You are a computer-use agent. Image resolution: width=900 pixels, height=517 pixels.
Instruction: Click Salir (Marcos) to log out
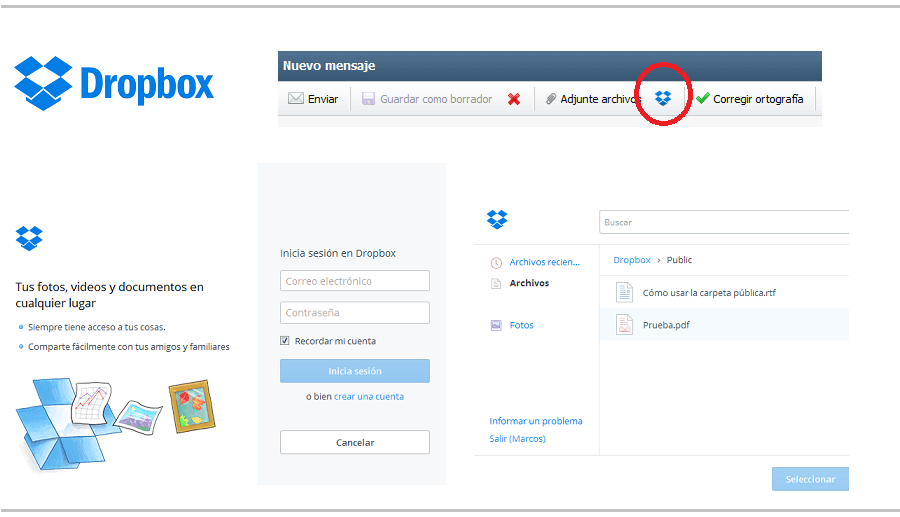point(517,439)
